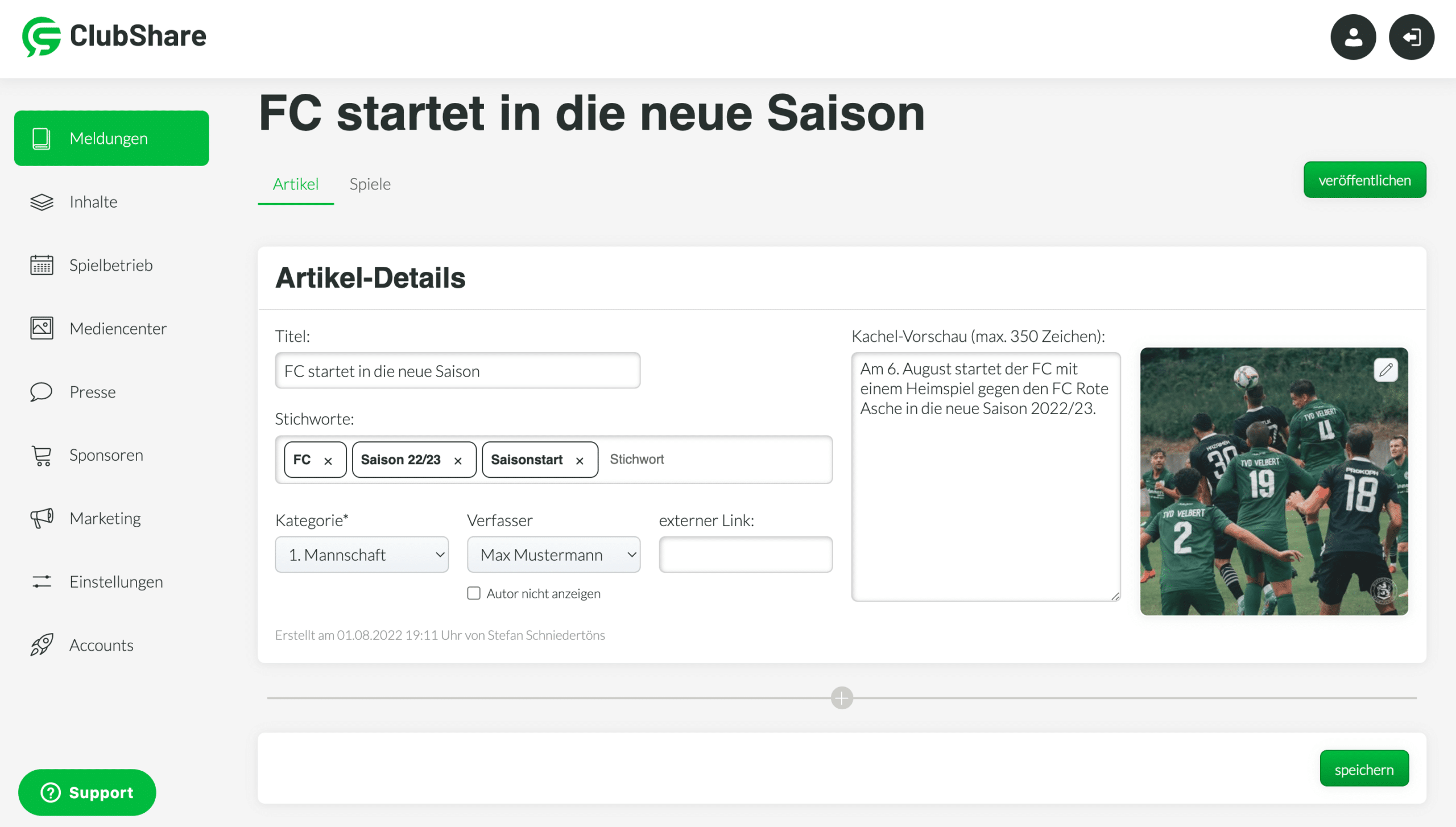This screenshot has width=1456, height=827.
Task: Open the Support help button
Action: coord(87,792)
